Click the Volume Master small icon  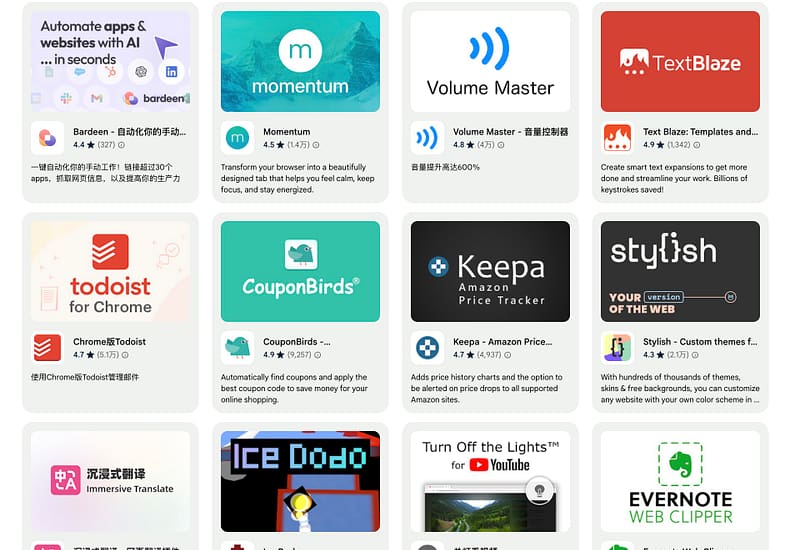[x=427, y=138]
